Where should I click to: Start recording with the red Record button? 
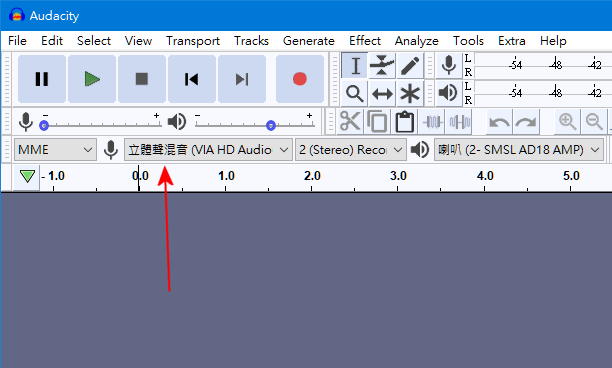click(x=300, y=79)
